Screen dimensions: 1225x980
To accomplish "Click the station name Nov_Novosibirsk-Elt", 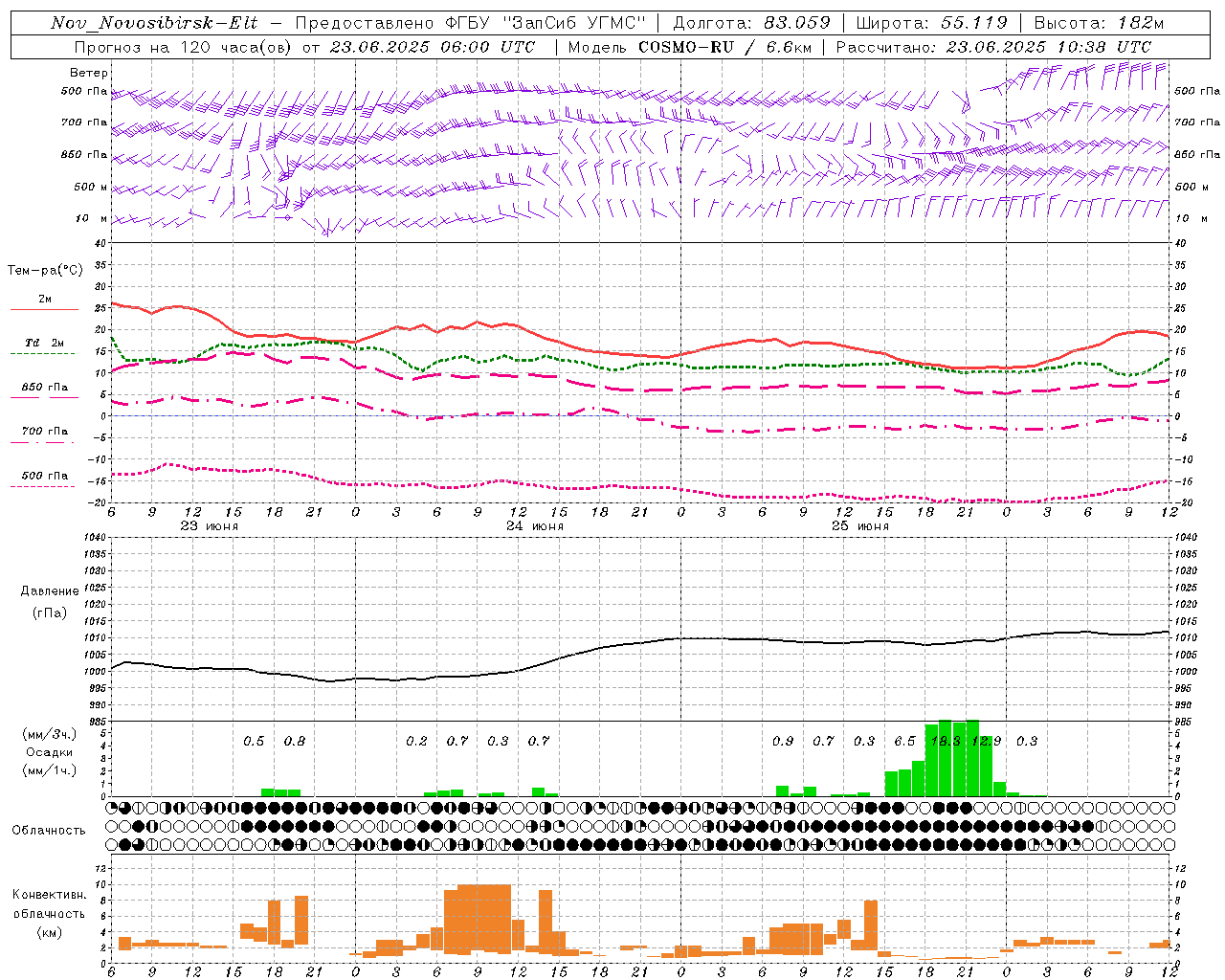I will coord(154,23).
